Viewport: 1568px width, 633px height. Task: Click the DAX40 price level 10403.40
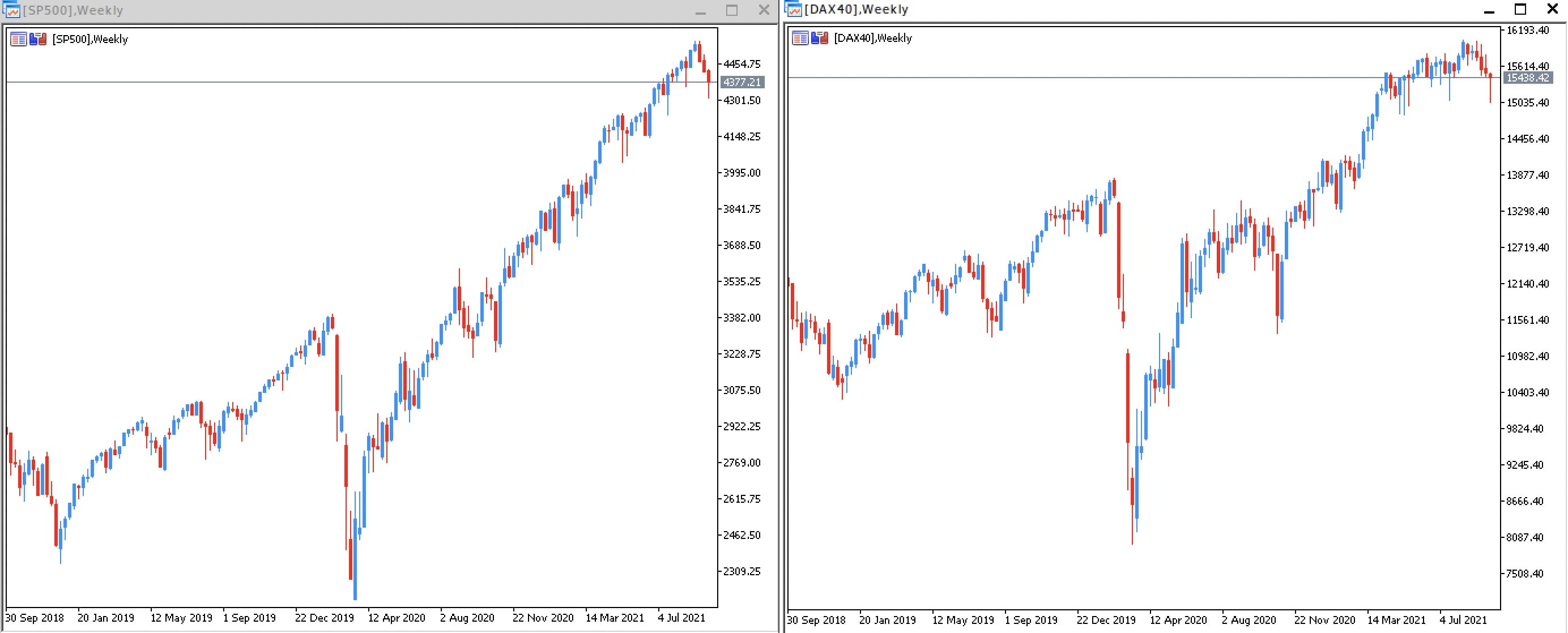[1527, 392]
